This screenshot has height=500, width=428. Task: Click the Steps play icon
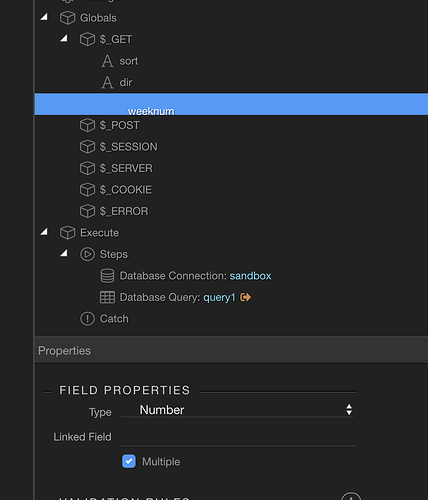coord(87,254)
